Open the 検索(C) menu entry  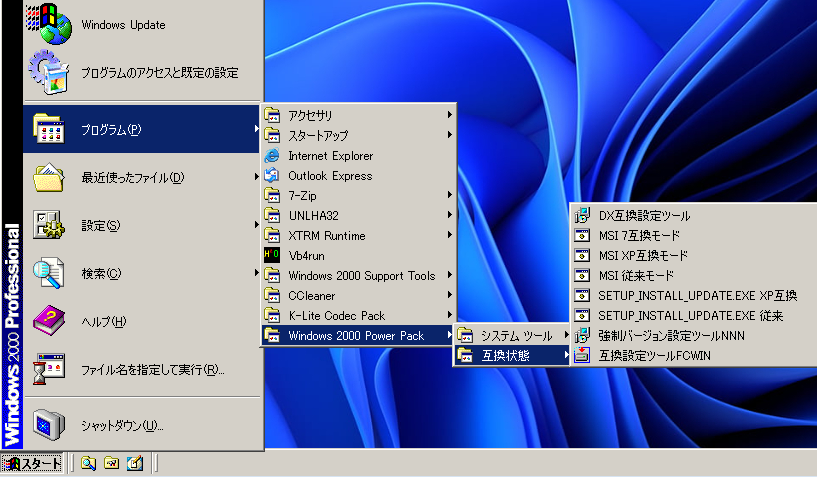pos(142,273)
